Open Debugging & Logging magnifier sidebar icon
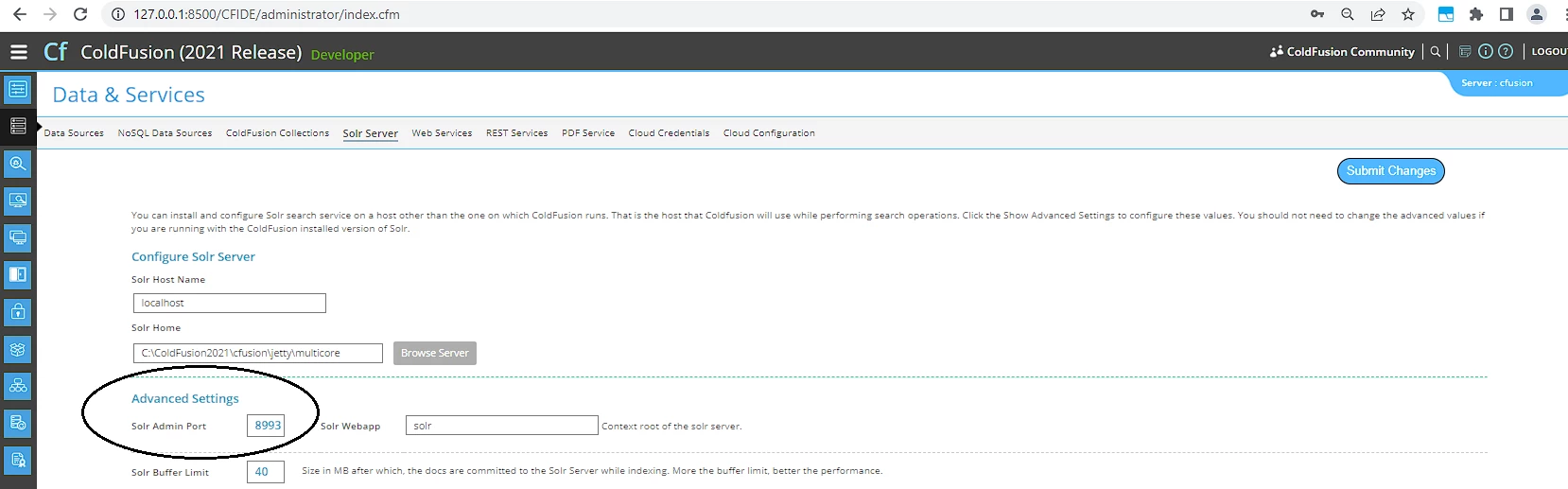Screen dimensions: 1568x489 tap(18, 164)
